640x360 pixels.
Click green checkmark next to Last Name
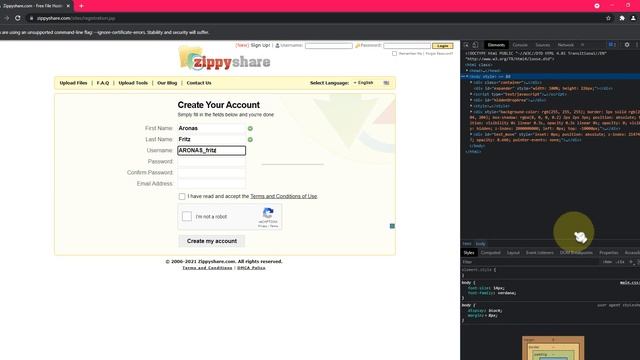point(250,140)
